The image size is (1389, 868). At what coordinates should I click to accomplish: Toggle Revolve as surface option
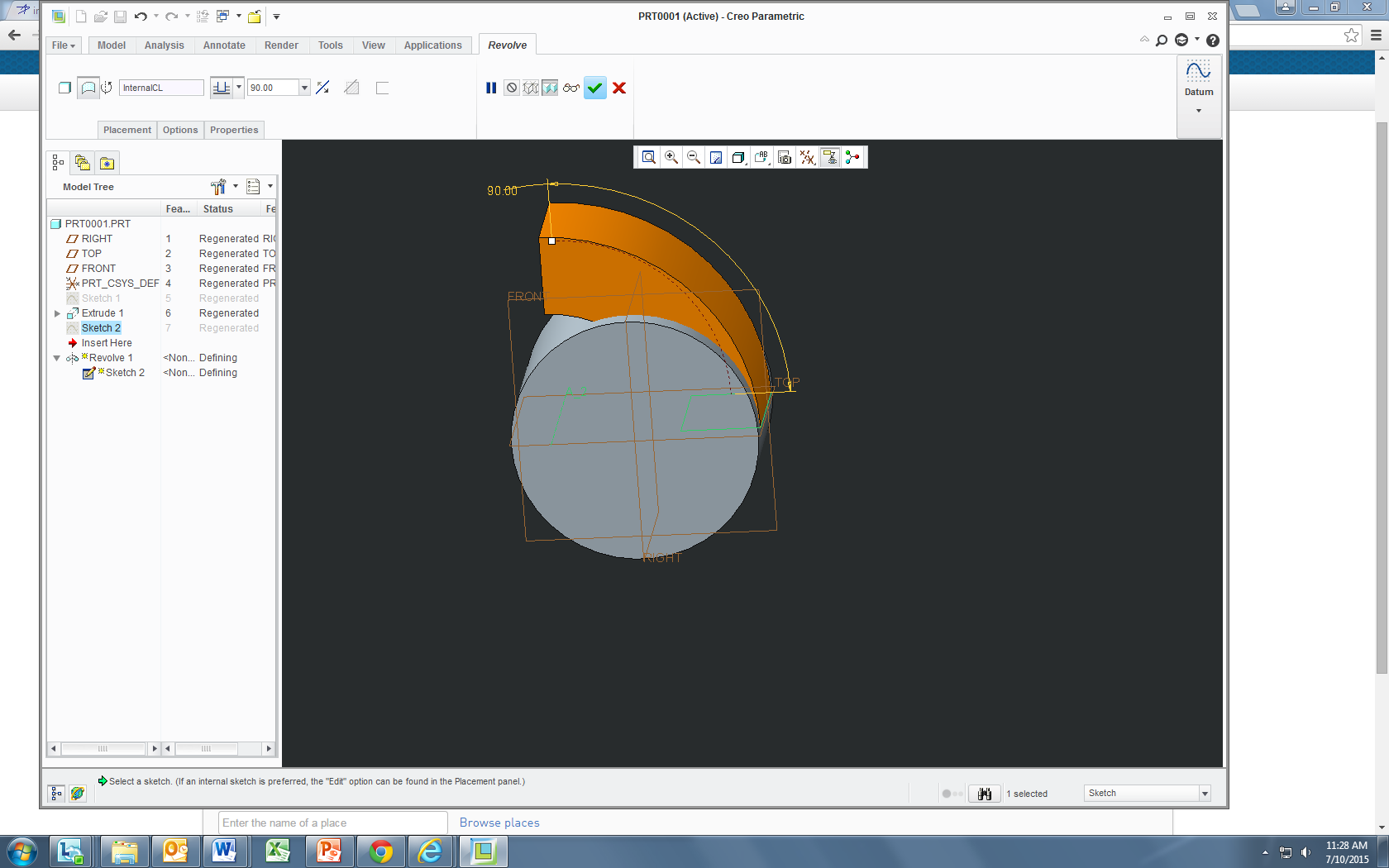(88, 88)
